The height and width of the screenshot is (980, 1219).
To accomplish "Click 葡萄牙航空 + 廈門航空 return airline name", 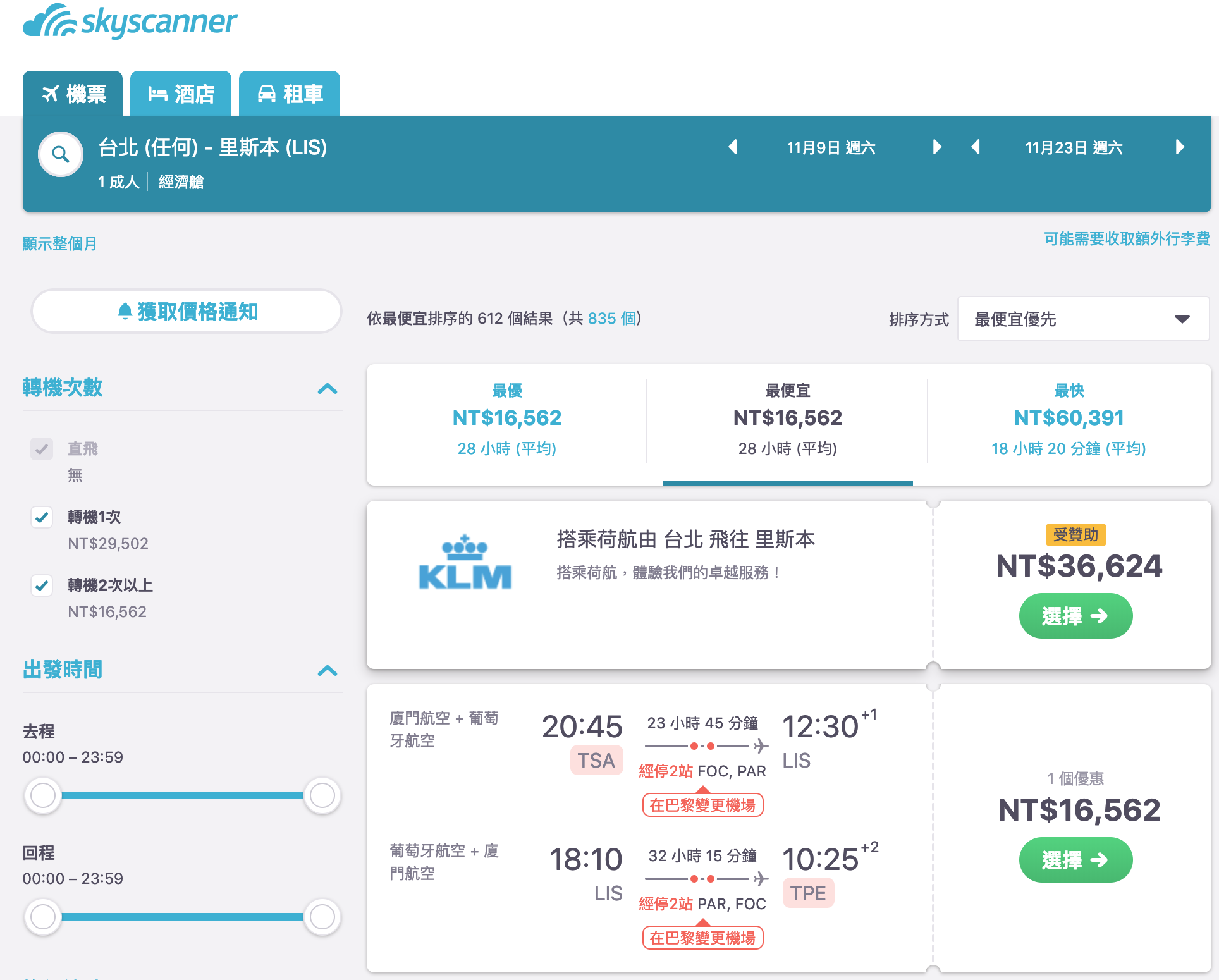I will pos(444,862).
